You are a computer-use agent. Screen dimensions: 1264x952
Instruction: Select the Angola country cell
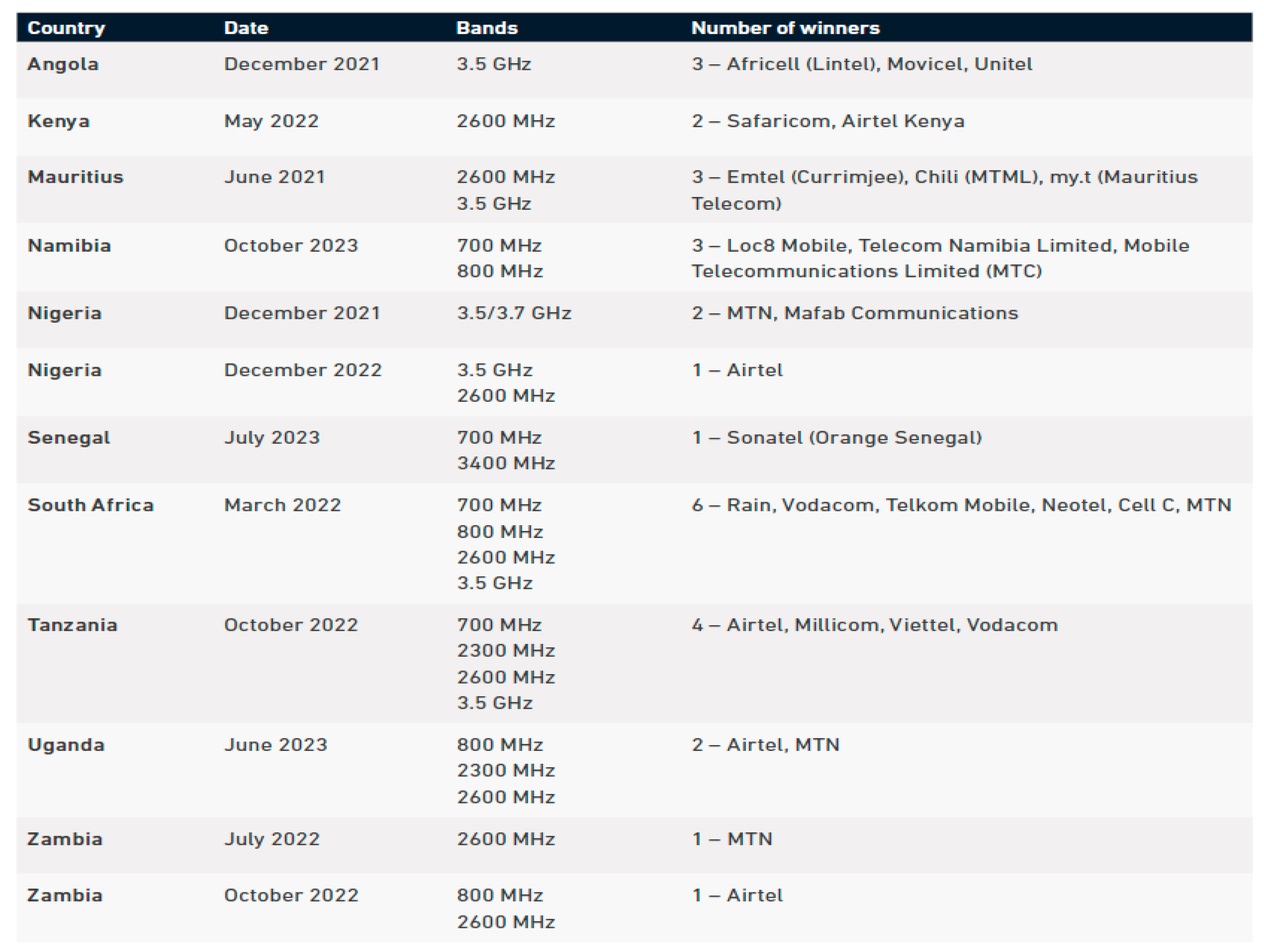[x=63, y=64]
